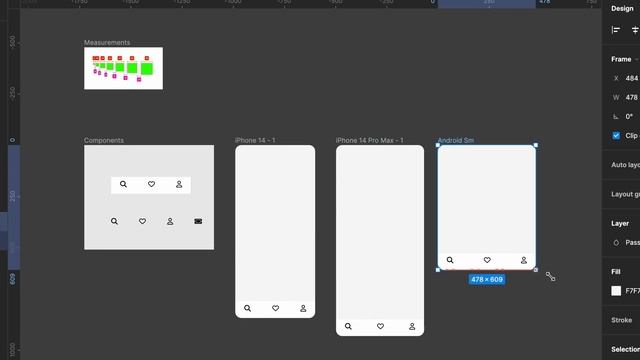The width and height of the screenshot is (640, 360).
Task: Pick user icon in iPhone 14 Pro Max frame
Action: (412, 326)
